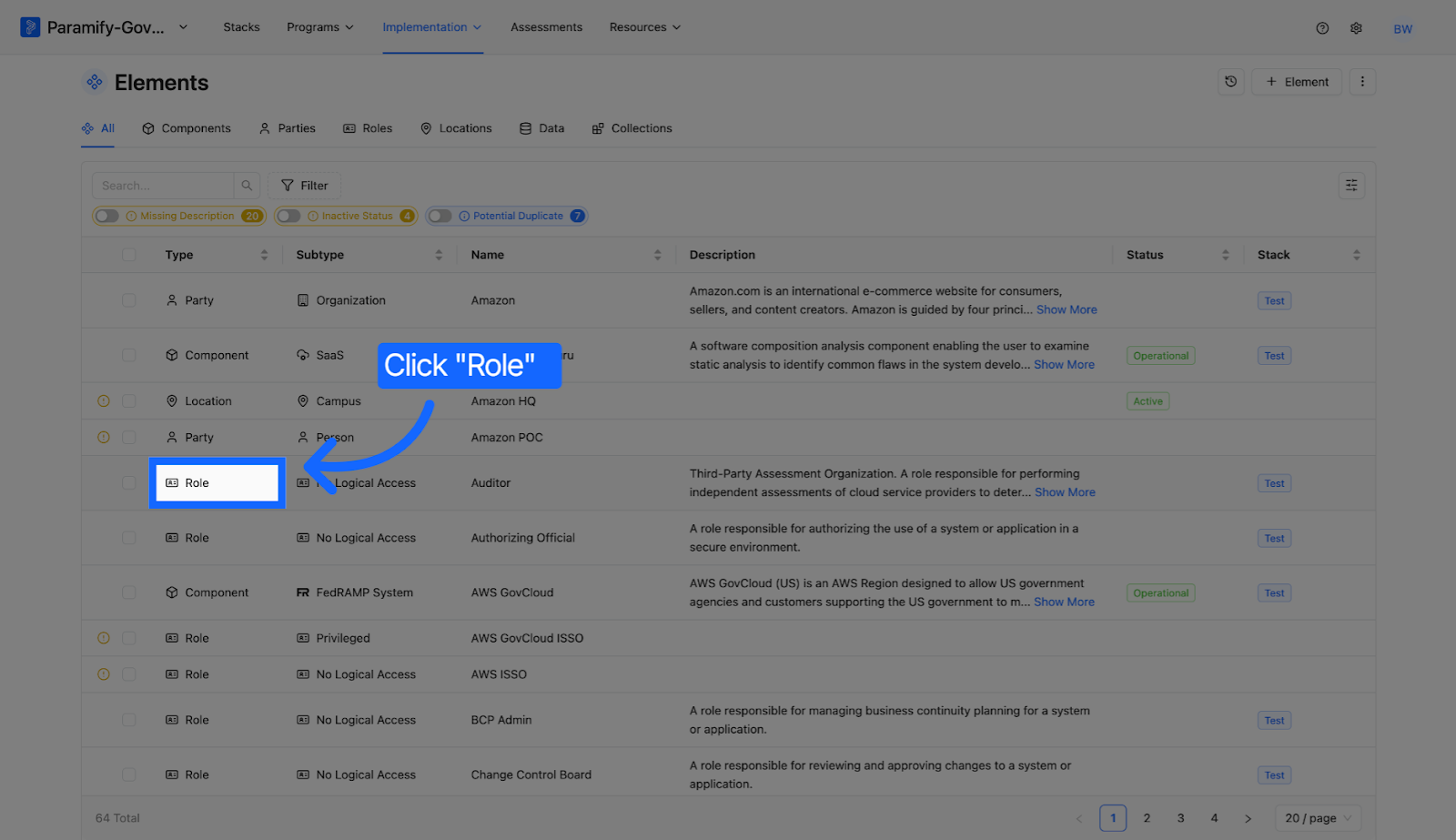Click the Test stack tag on Amazon row
Viewport: 1456px width, 840px height.
pyautogui.click(x=1274, y=301)
